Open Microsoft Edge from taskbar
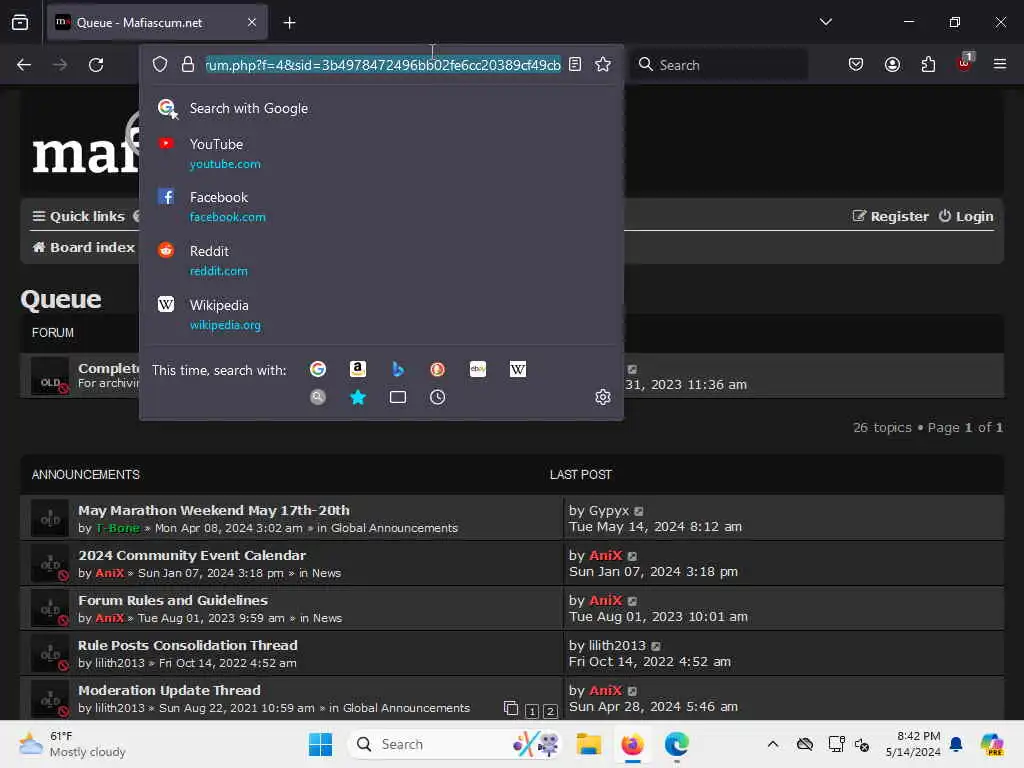The width and height of the screenshot is (1024, 768). click(677, 744)
